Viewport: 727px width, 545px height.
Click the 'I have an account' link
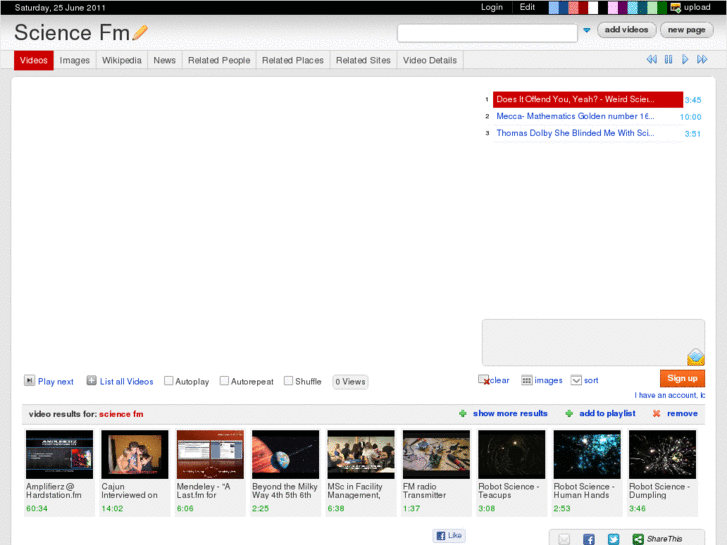[x=670, y=395]
